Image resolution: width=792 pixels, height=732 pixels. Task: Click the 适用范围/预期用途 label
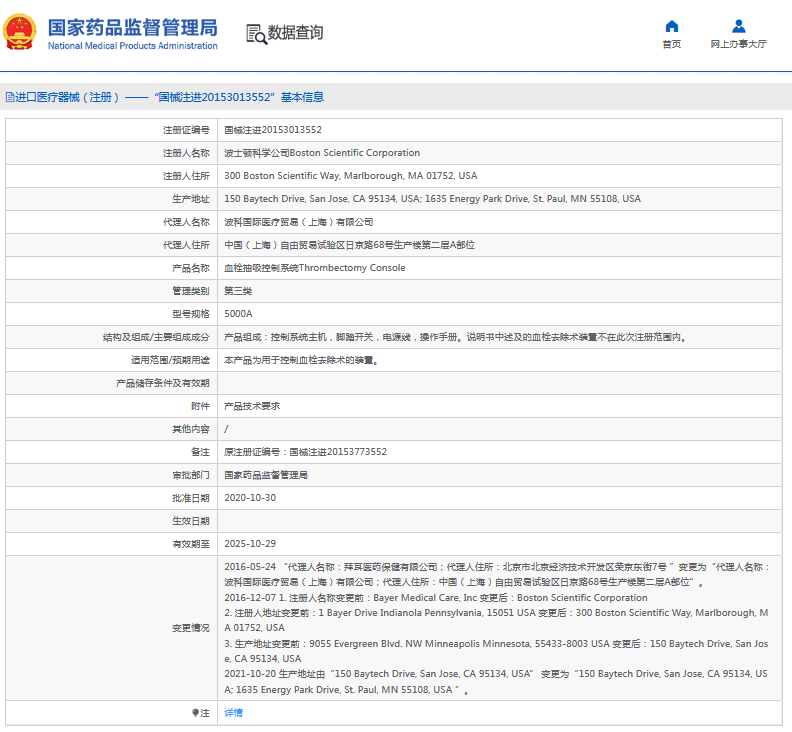[x=170, y=360]
